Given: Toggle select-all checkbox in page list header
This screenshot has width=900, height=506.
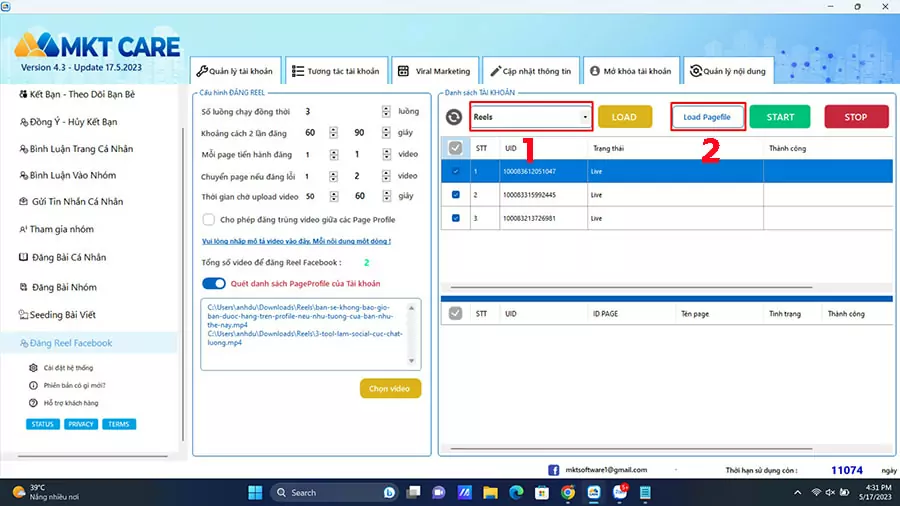Looking at the screenshot, I should 455,313.
